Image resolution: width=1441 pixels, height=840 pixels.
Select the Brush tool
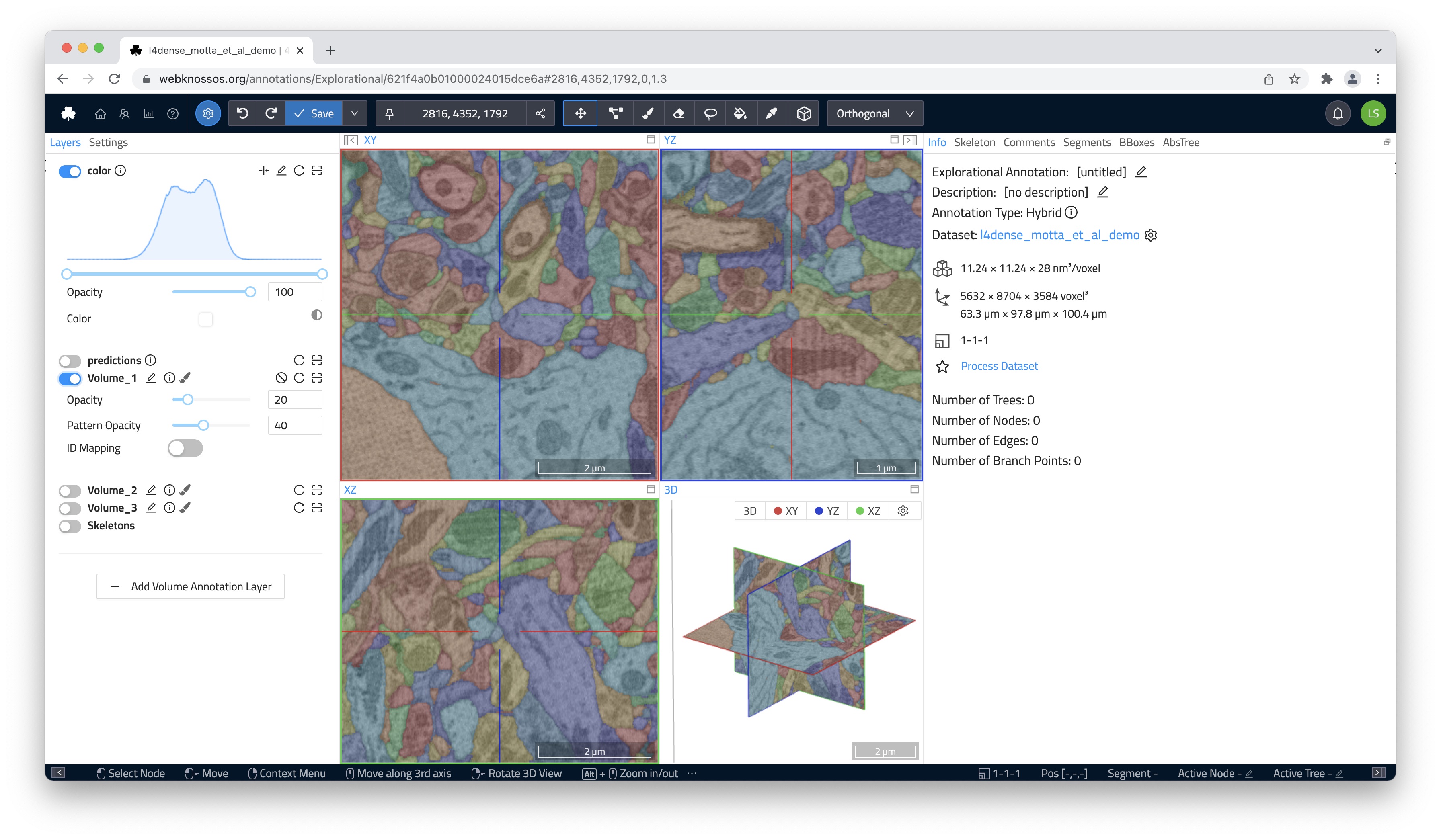pyautogui.click(x=647, y=113)
